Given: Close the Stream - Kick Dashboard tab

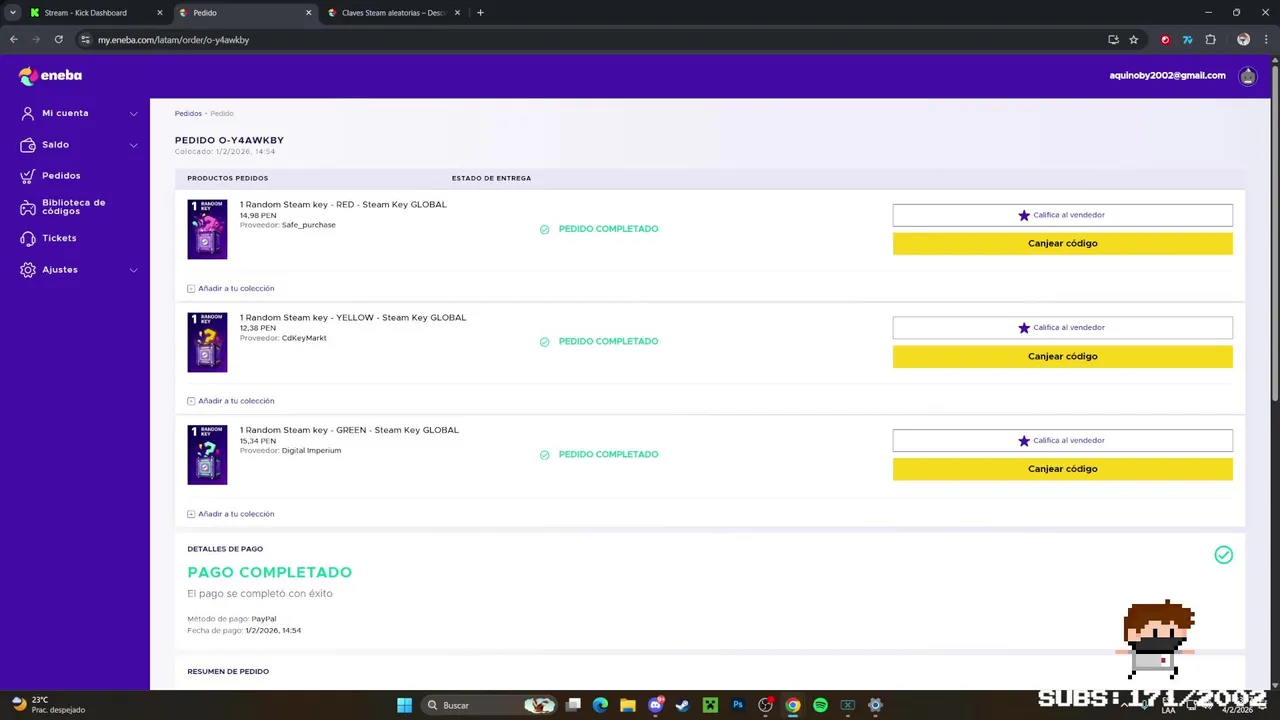Looking at the screenshot, I should click(x=159, y=13).
